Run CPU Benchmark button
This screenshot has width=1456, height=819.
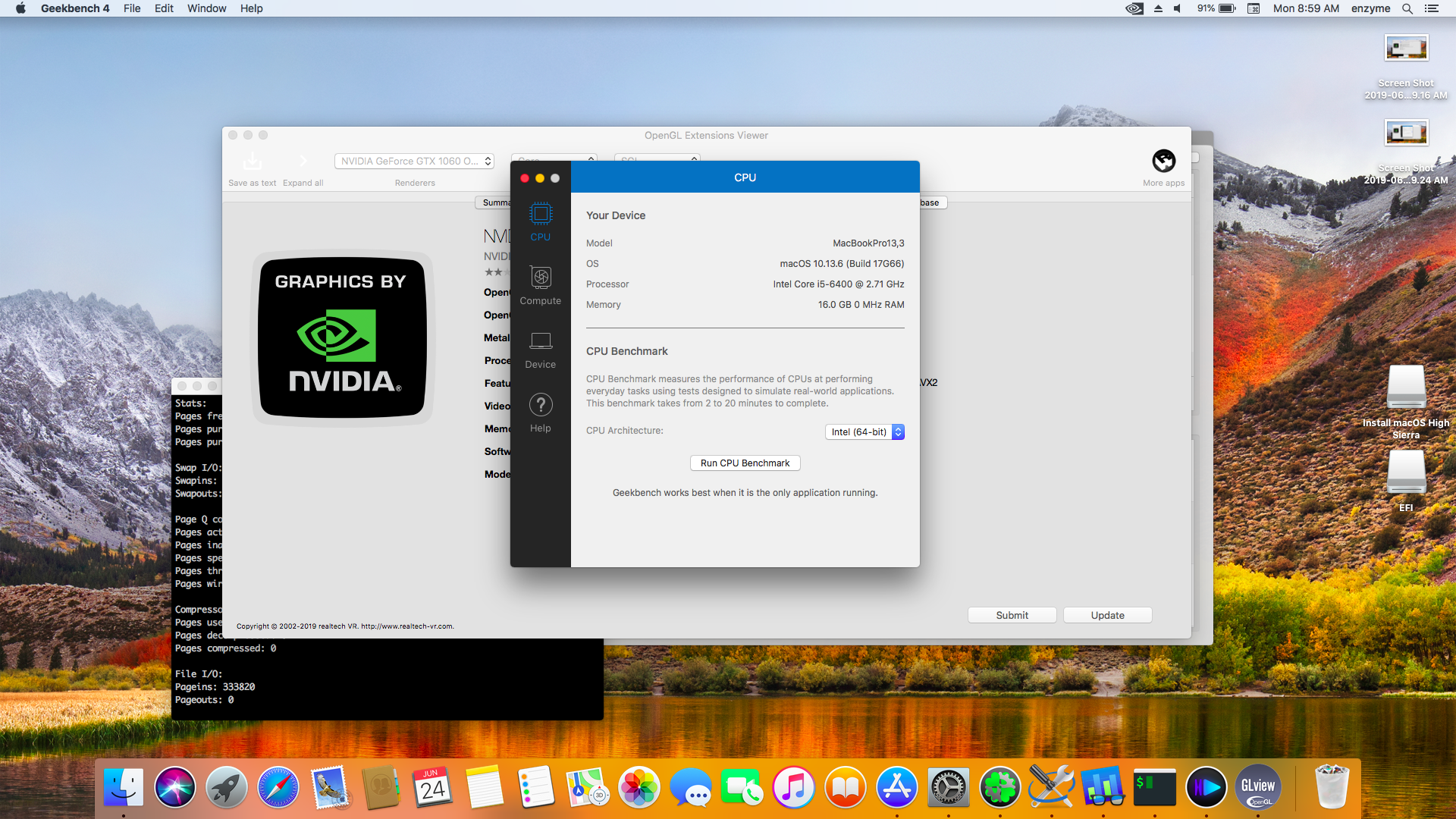tap(745, 462)
